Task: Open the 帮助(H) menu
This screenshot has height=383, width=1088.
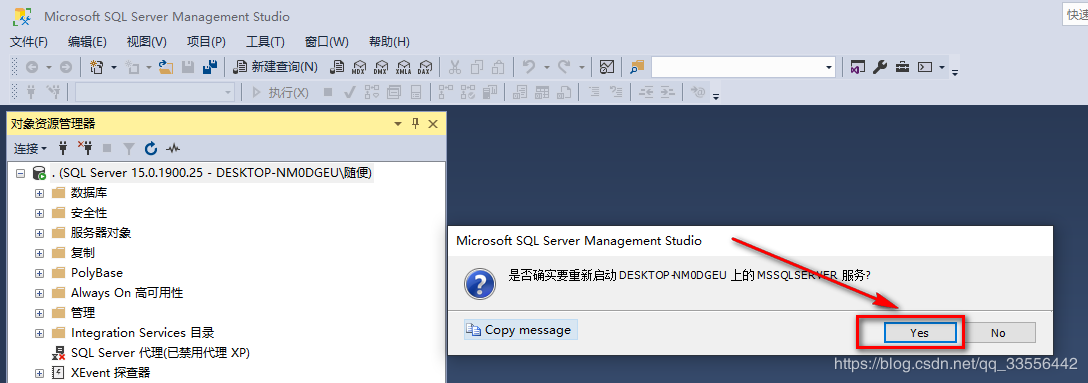Action: pos(389,42)
